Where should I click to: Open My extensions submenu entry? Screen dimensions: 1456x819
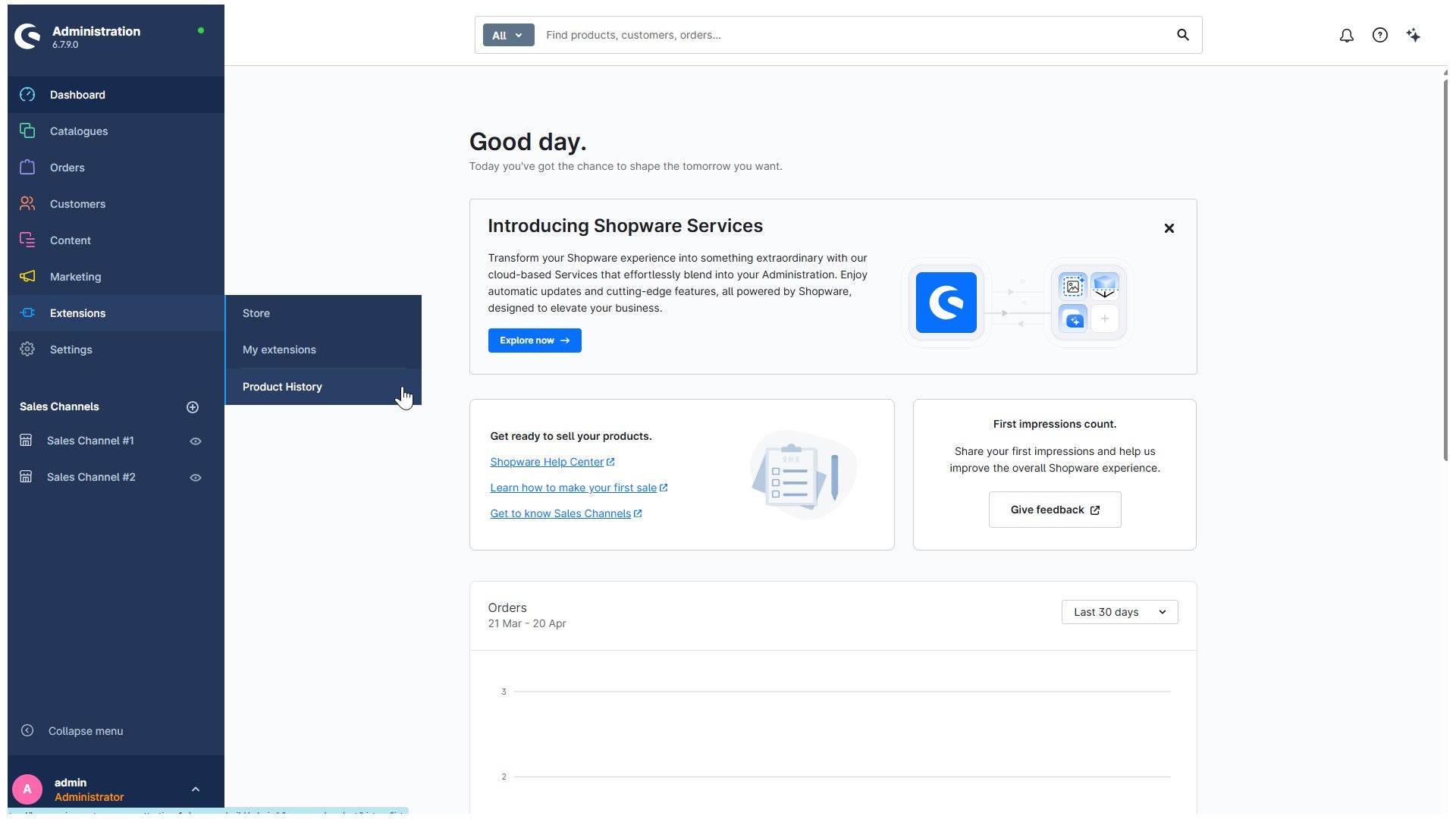(323, 350)
